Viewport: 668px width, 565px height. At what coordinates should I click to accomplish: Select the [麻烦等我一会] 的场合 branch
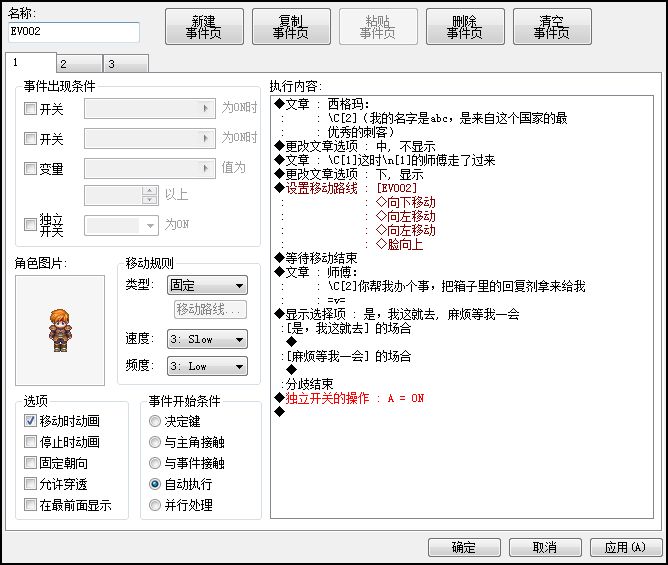click(347, 356)
